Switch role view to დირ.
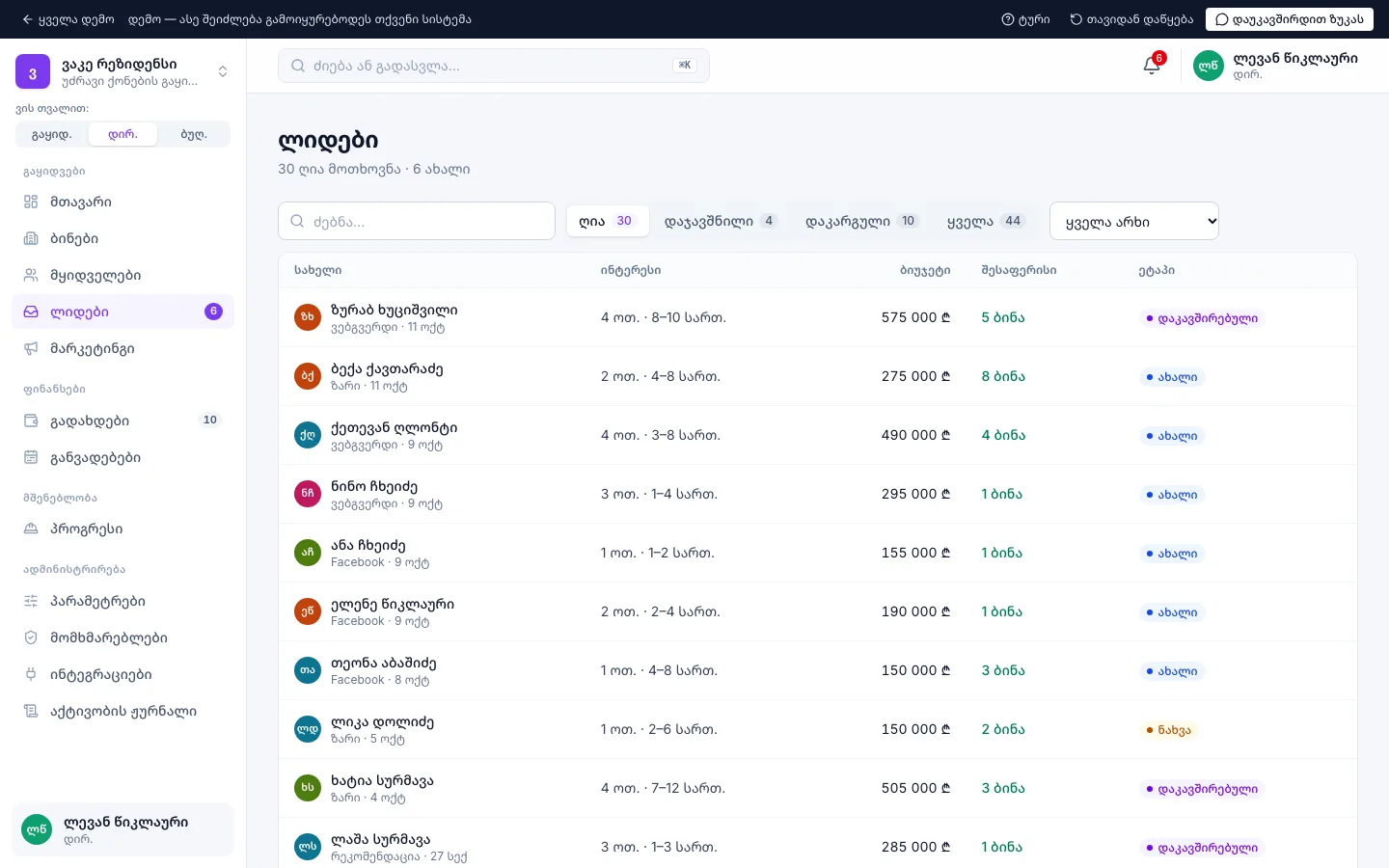Image resolution: width=1389 pixels, height=868 pixels. 123,134
